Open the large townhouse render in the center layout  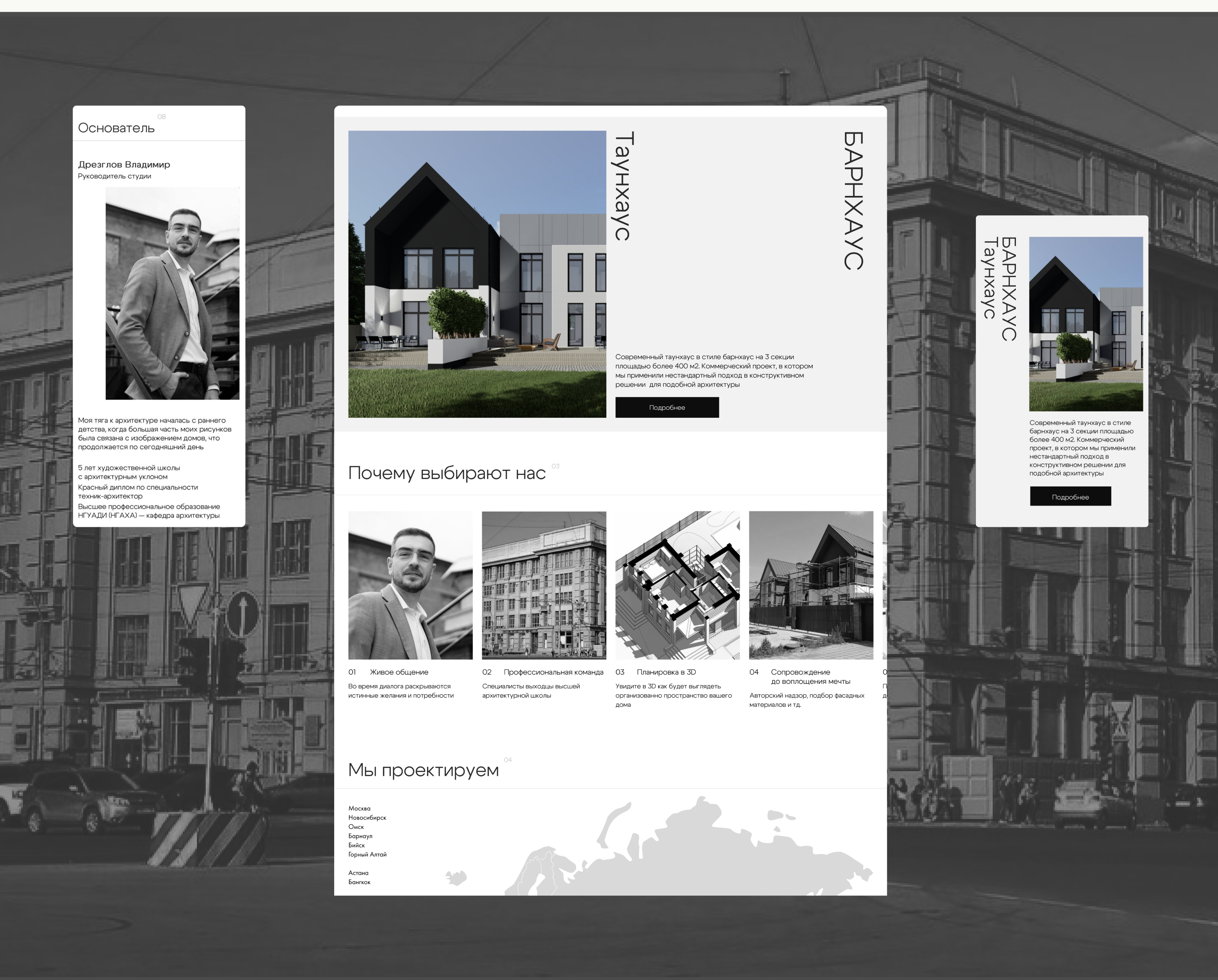point(477,274)
